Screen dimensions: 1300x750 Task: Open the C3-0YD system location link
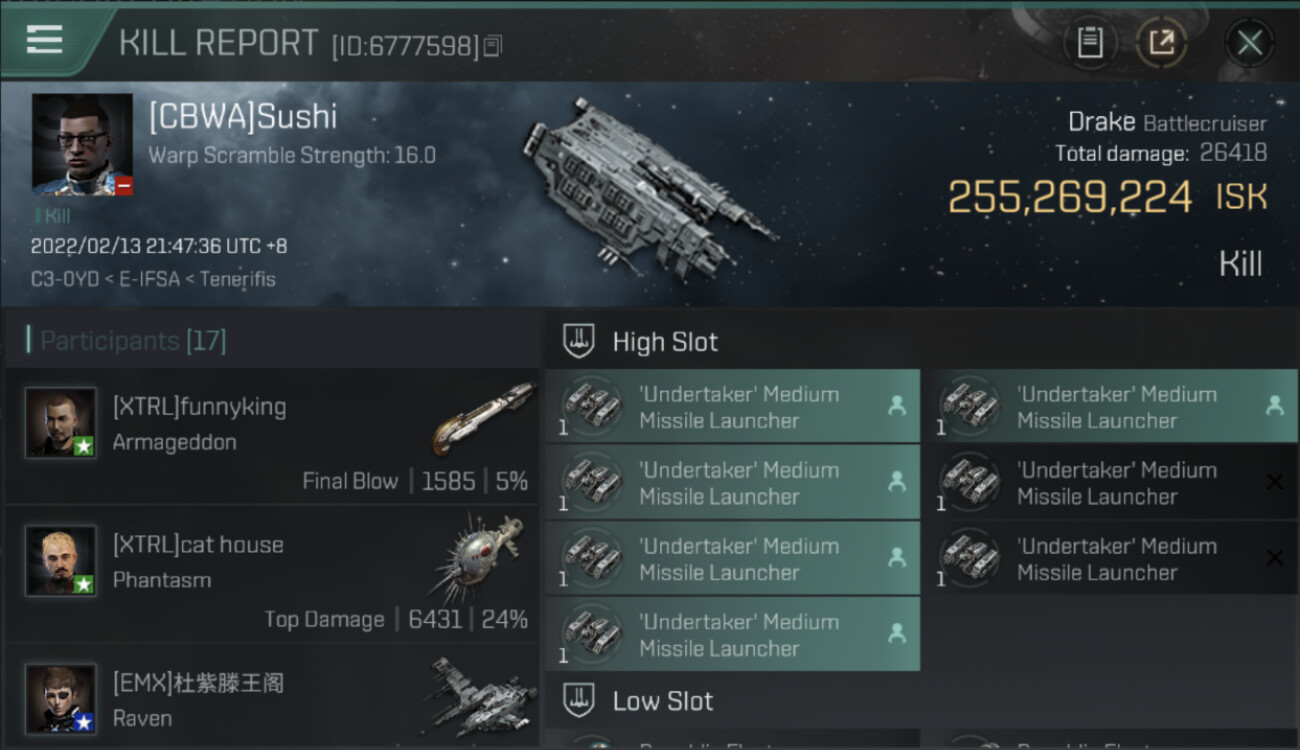point(65,279)
